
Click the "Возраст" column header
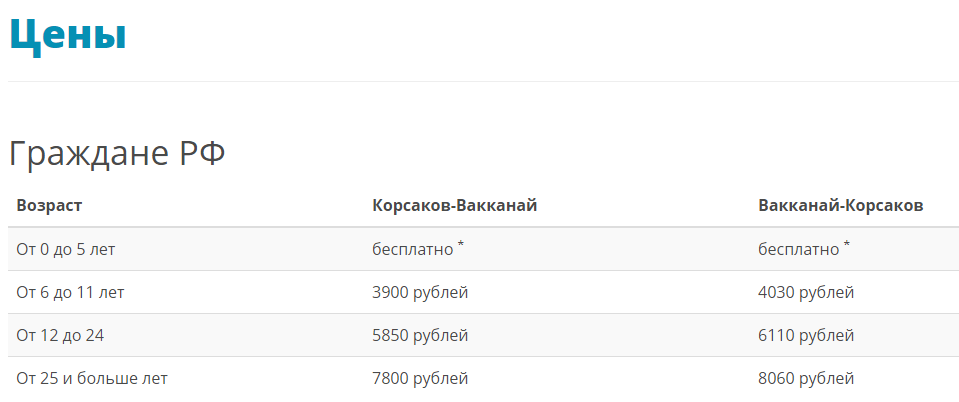click(49, 205)
